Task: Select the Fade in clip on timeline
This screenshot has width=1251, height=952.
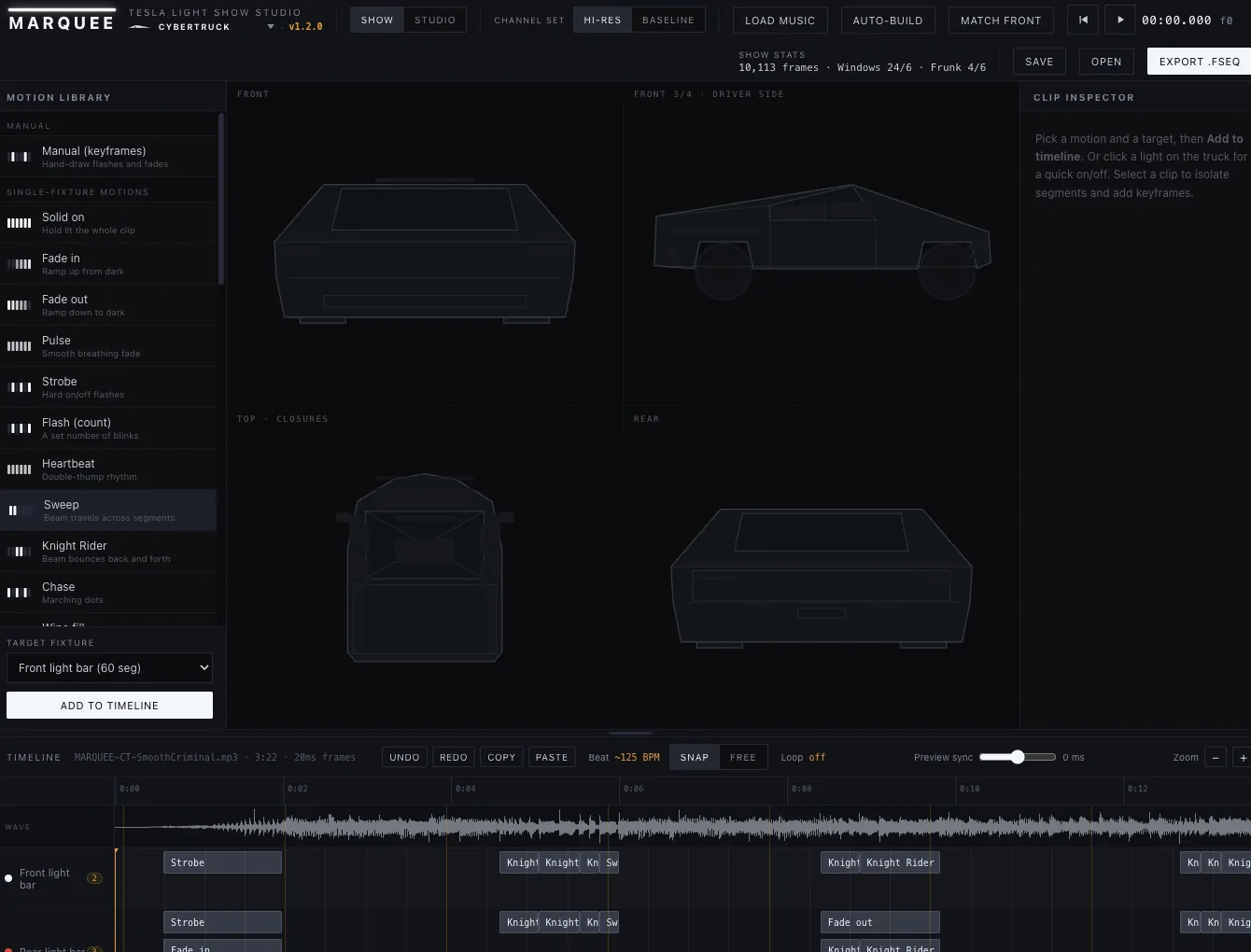Action: point(222,946)
